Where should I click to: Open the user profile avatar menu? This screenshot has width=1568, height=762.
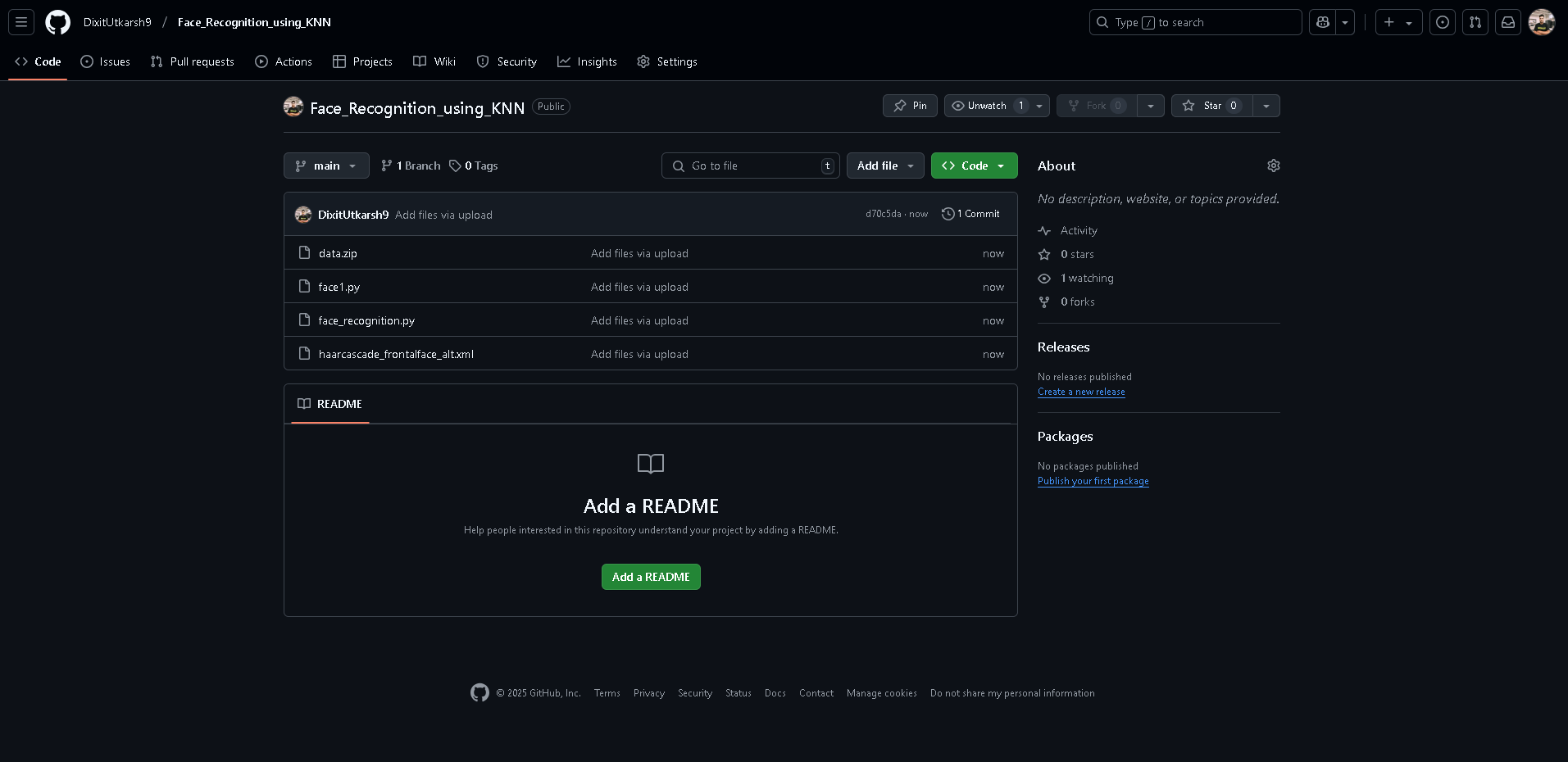pyautogui.click(x=1542, y=22)
